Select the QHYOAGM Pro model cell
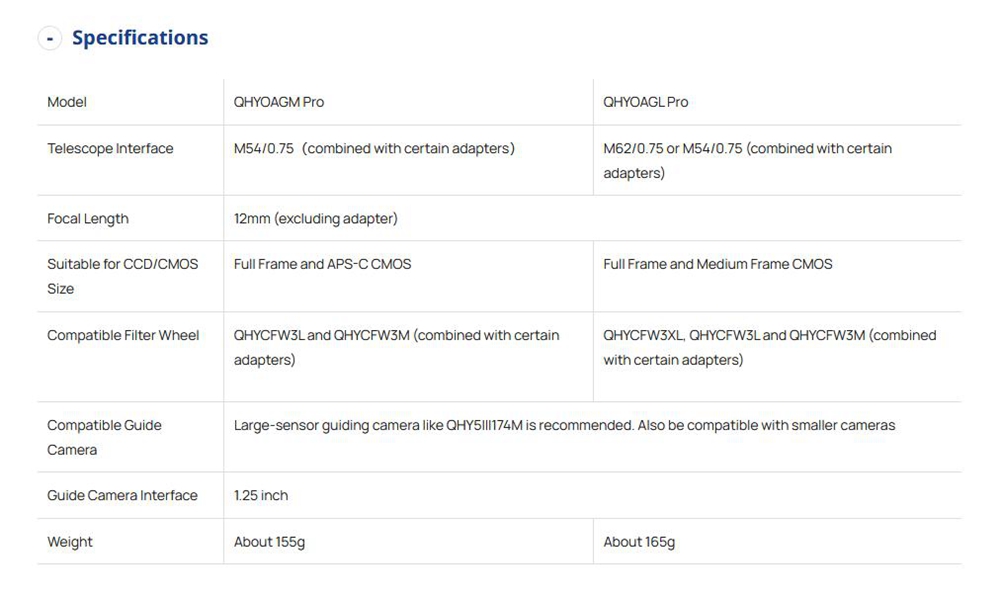The height and width of the screenshot is (598, 1000). pos(279,102)
